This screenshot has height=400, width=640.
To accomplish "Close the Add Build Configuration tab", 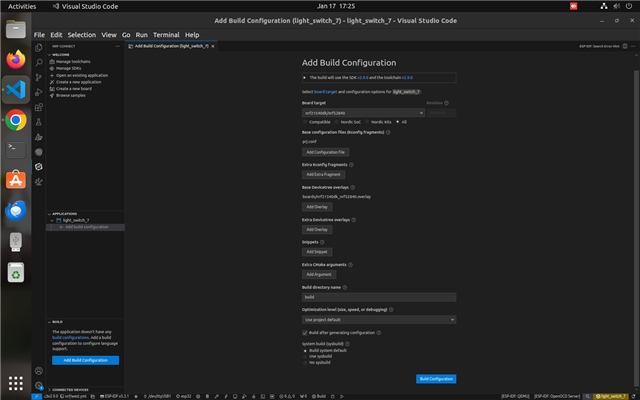I will tap(213, 47).
